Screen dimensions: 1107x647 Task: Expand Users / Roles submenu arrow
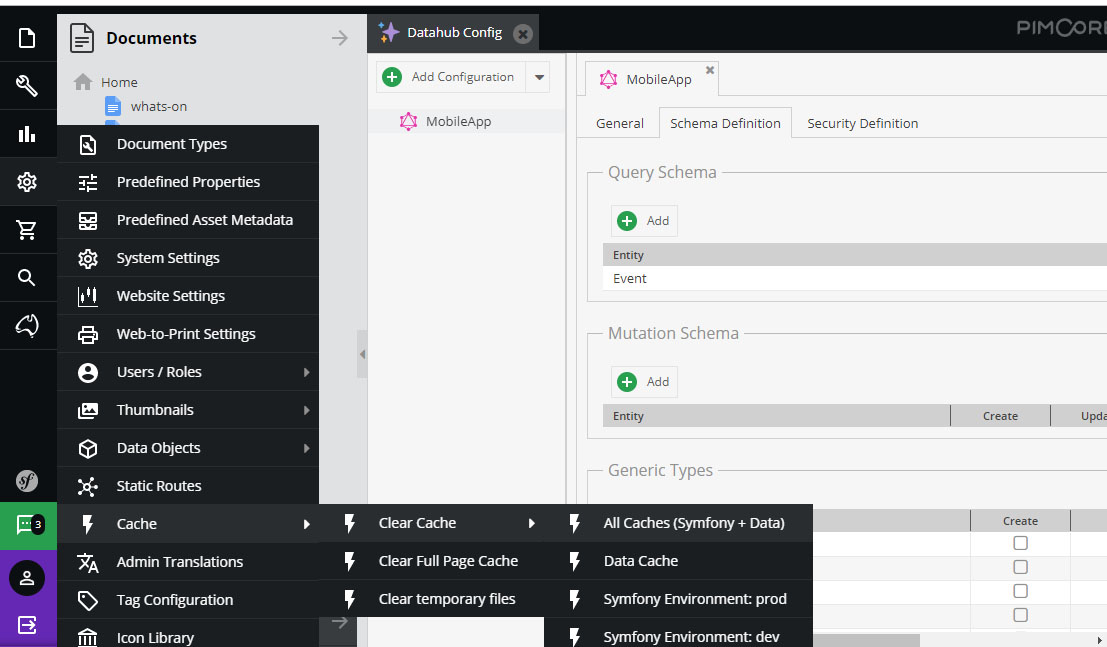(x=306, y=372)
